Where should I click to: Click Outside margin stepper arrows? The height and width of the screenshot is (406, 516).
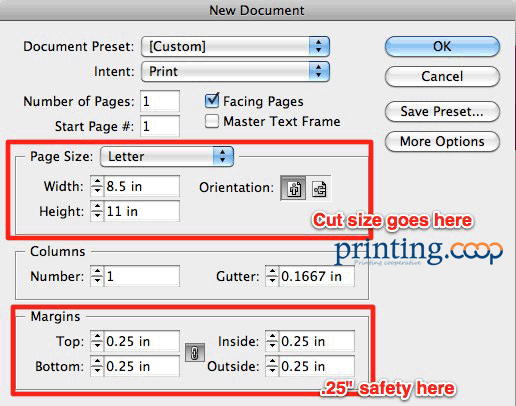click(272, 366)
